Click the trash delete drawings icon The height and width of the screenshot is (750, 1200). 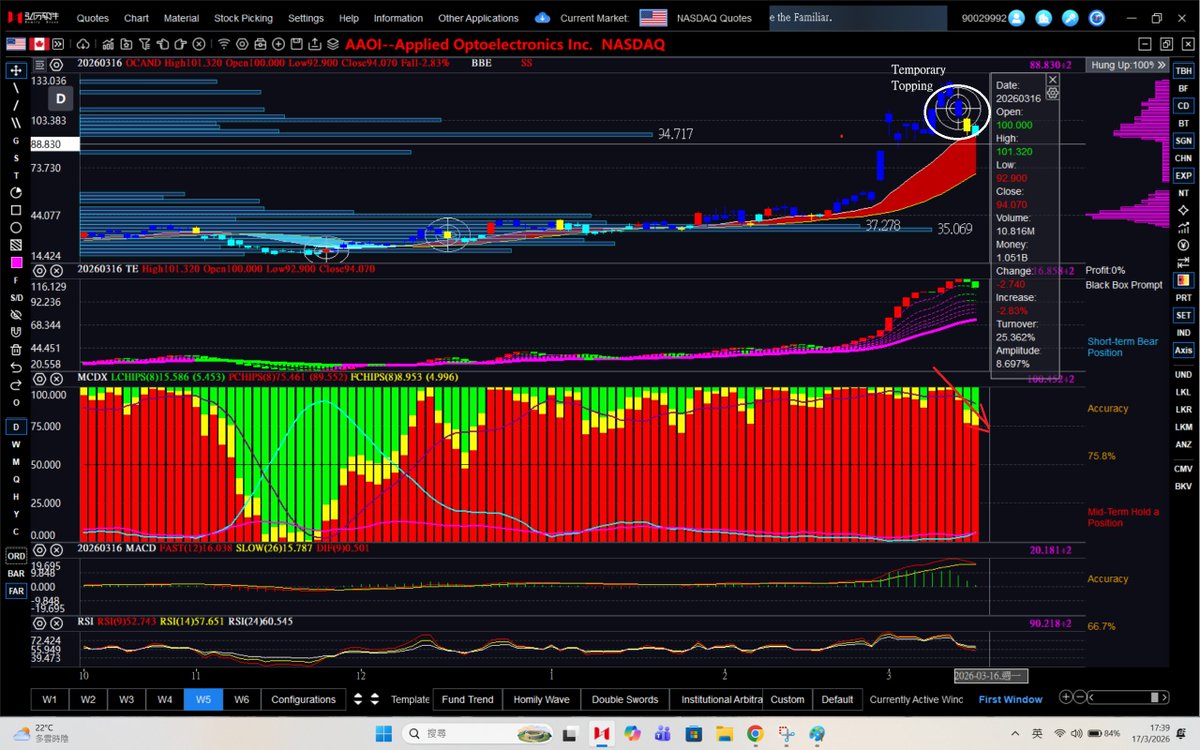(16, 349)
